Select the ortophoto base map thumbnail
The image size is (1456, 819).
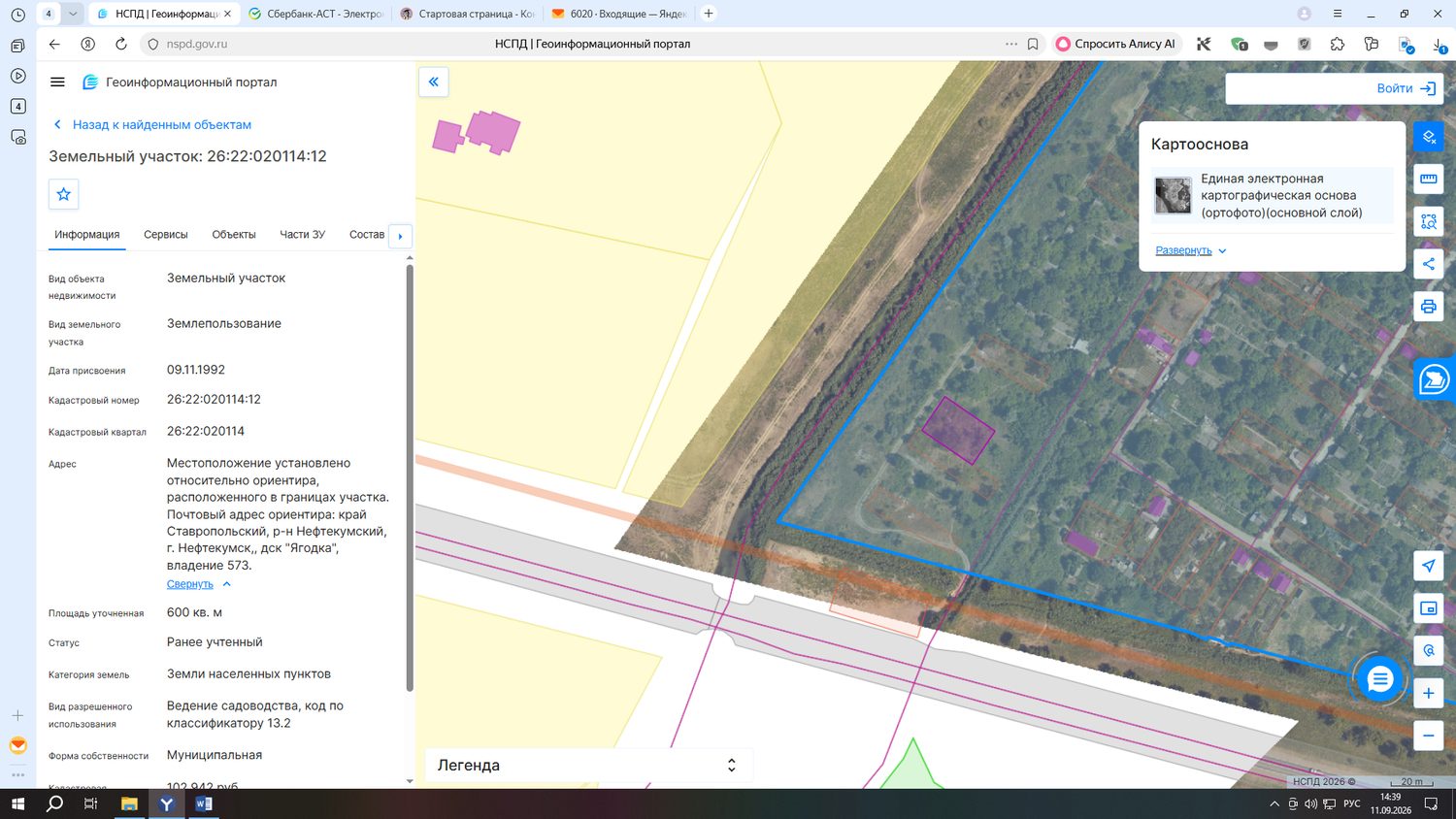1173,195
